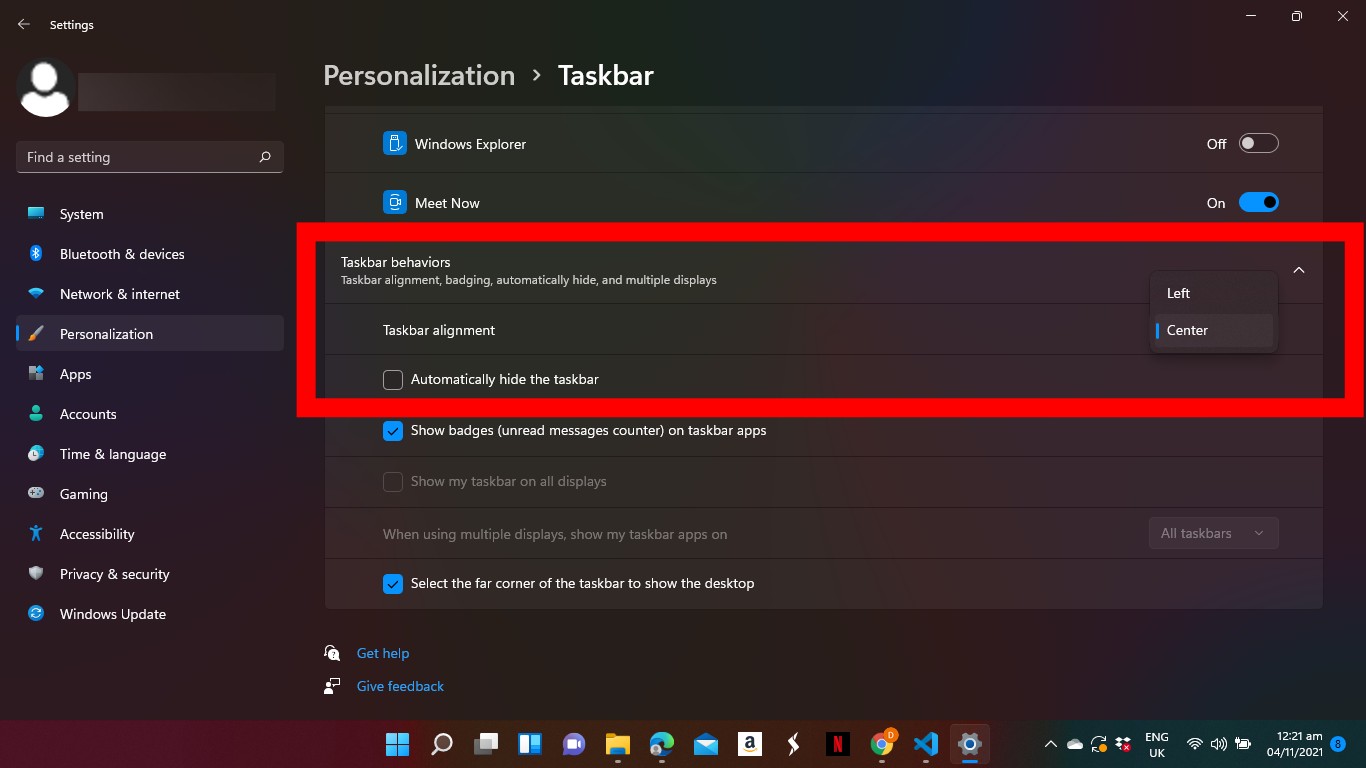Open the notification center badge
This screenshot has width=1366, height=768.
1338,744
